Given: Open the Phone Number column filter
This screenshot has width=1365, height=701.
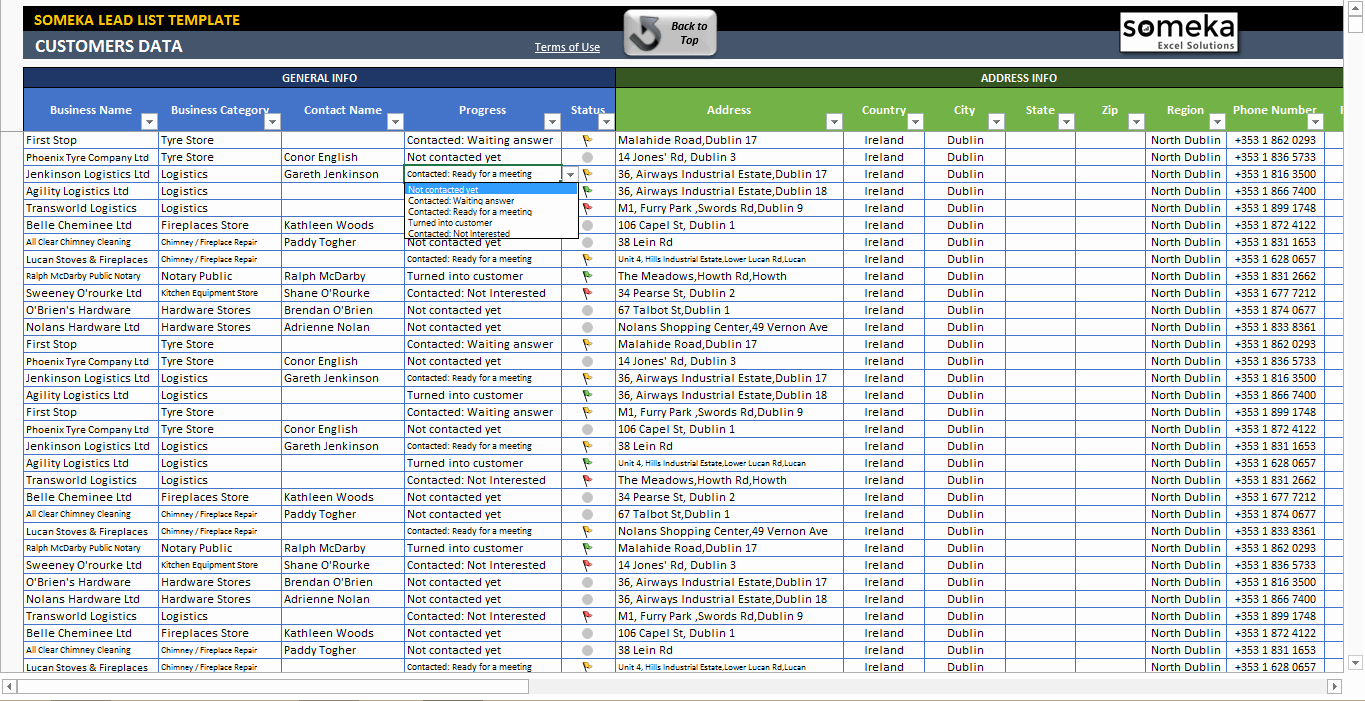Looking at the screenshot, I should pyautogui.click(x=1315, y=122).
